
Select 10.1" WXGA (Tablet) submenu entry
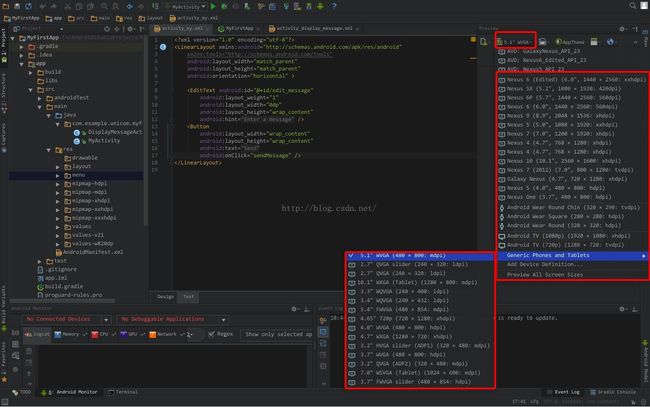[420, 282]
